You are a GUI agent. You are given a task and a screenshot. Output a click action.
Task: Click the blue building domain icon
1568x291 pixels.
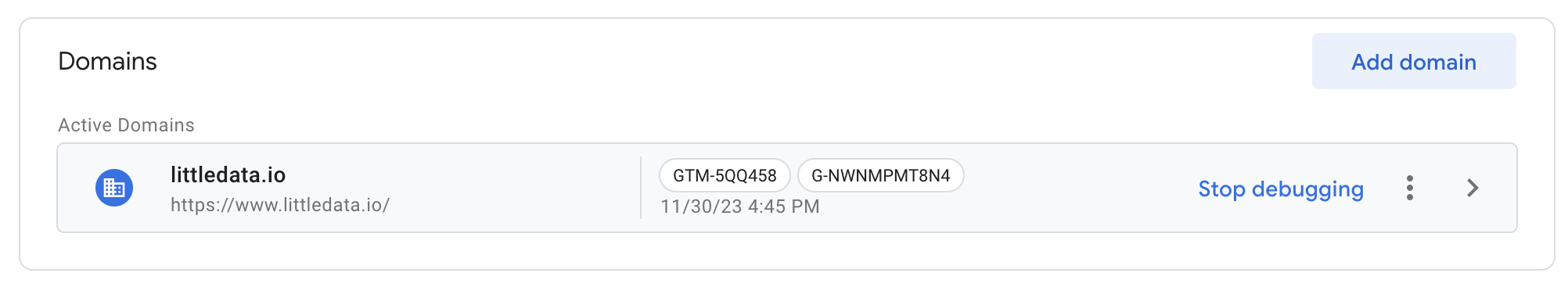tap(114, 188)
